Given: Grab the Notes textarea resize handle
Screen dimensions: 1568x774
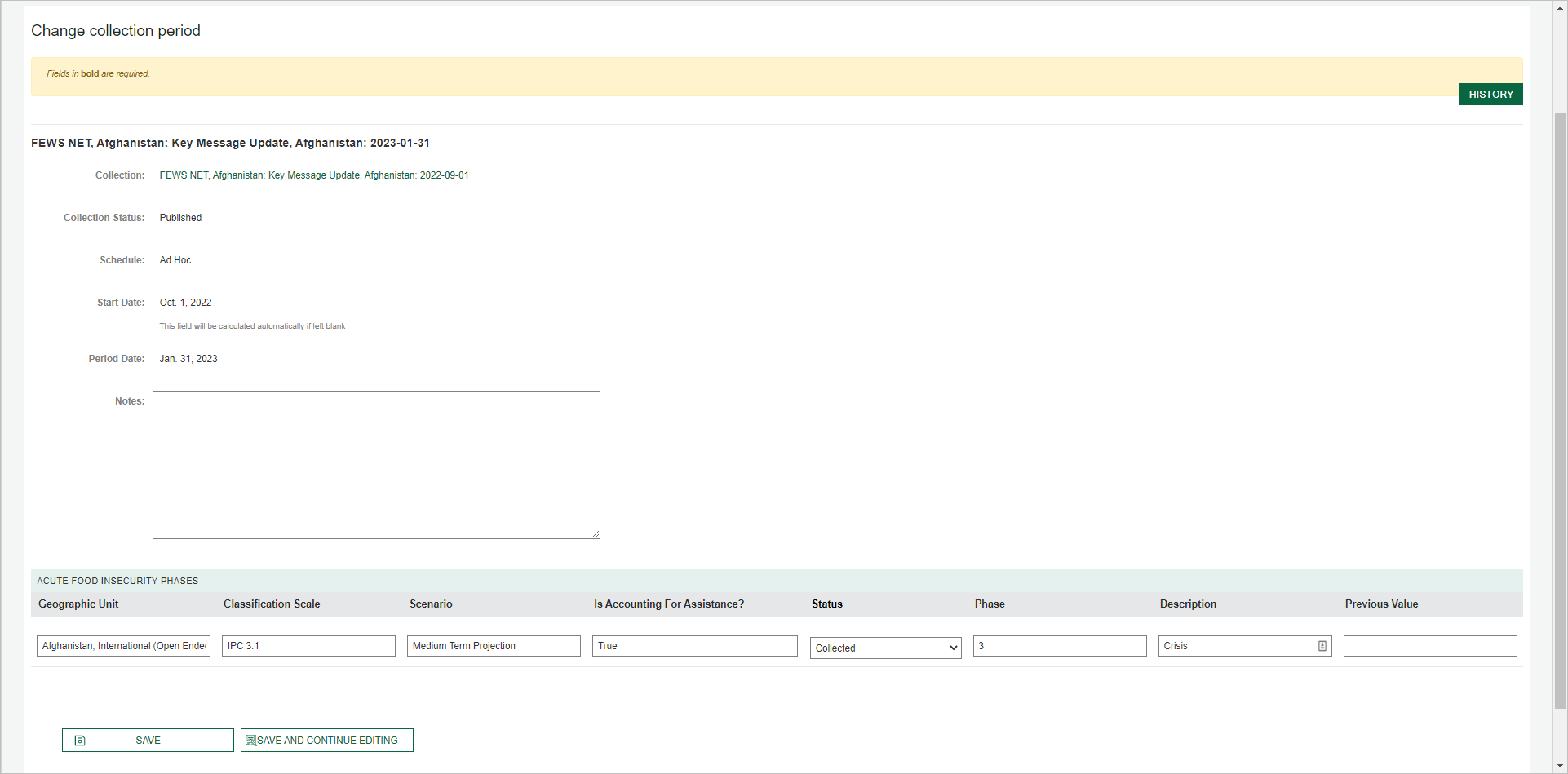Looking at the screenshot, I should [596, 534].
